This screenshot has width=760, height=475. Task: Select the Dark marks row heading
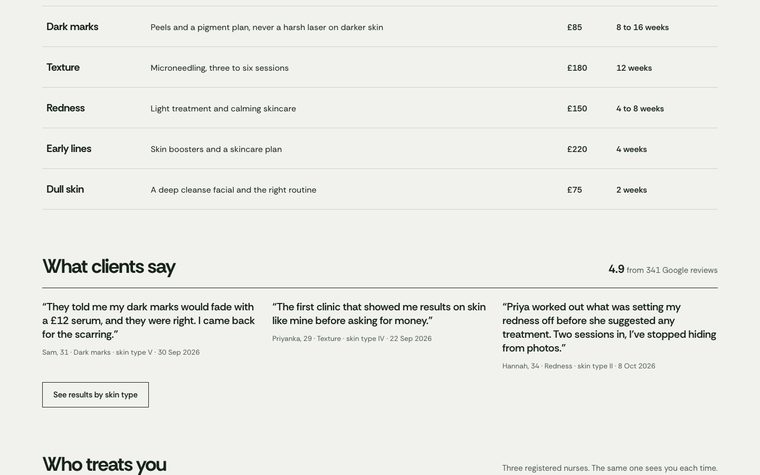point(72,27)
